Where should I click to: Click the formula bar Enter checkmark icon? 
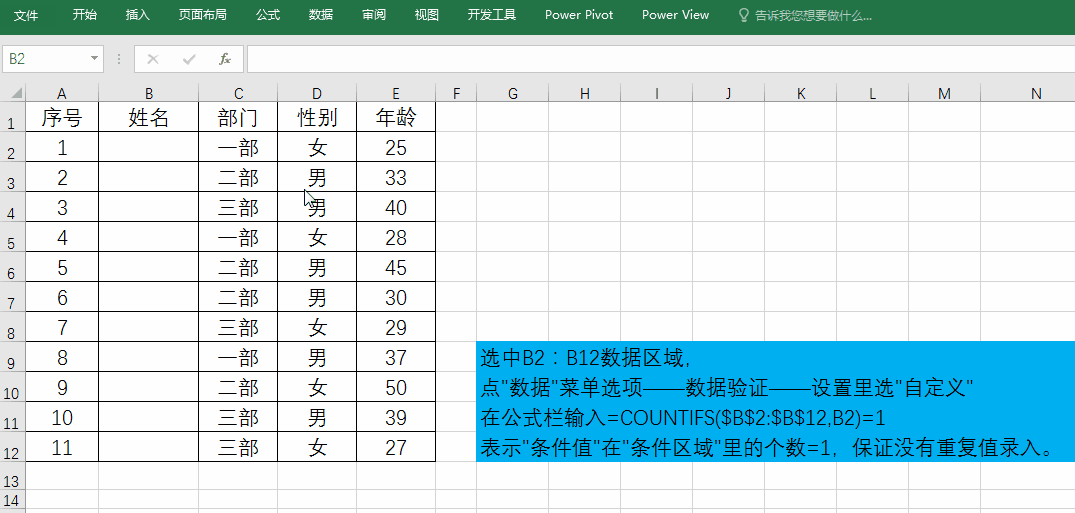coord(189,60)
